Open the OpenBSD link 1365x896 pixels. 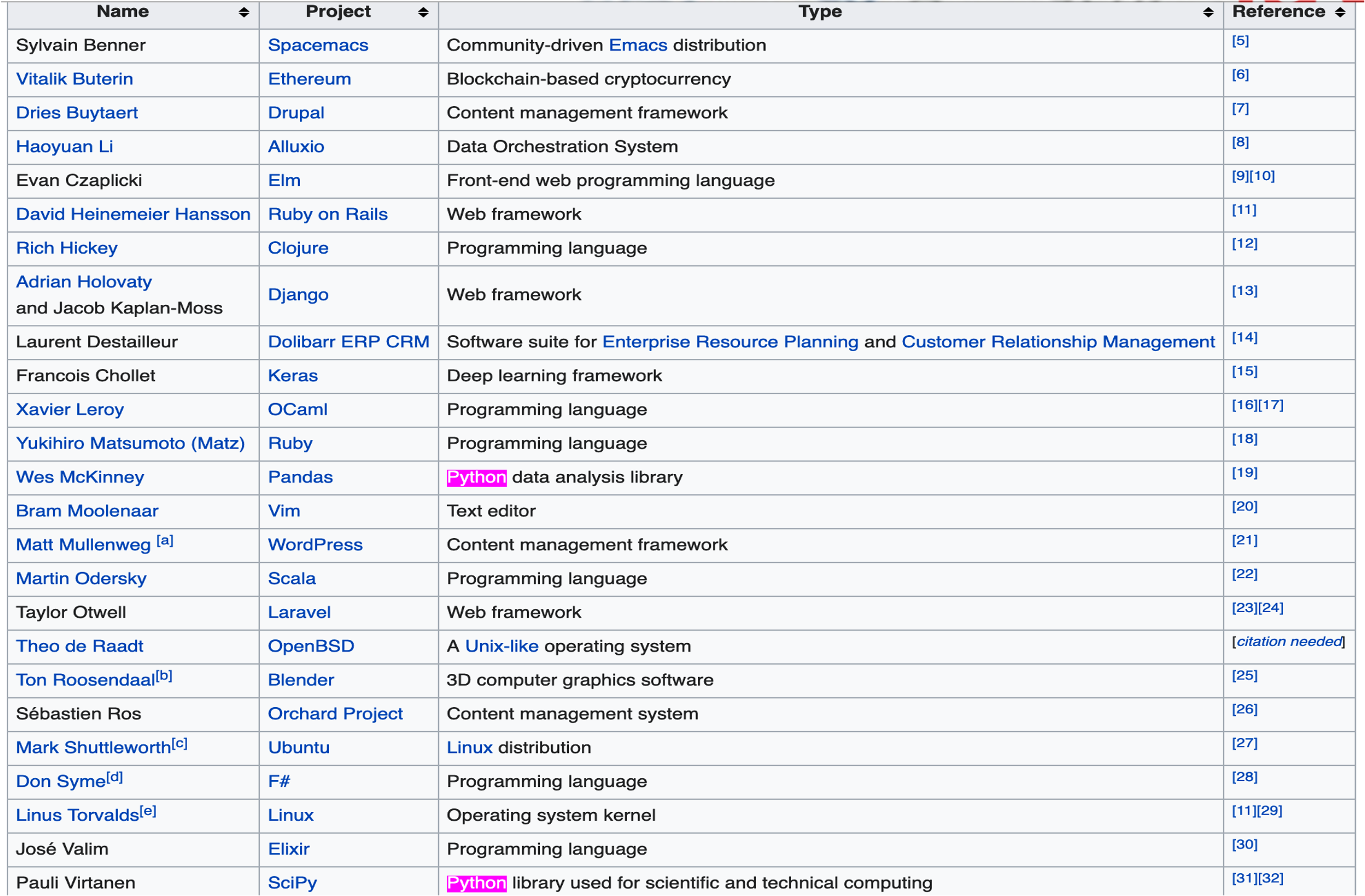coord(311,647)
